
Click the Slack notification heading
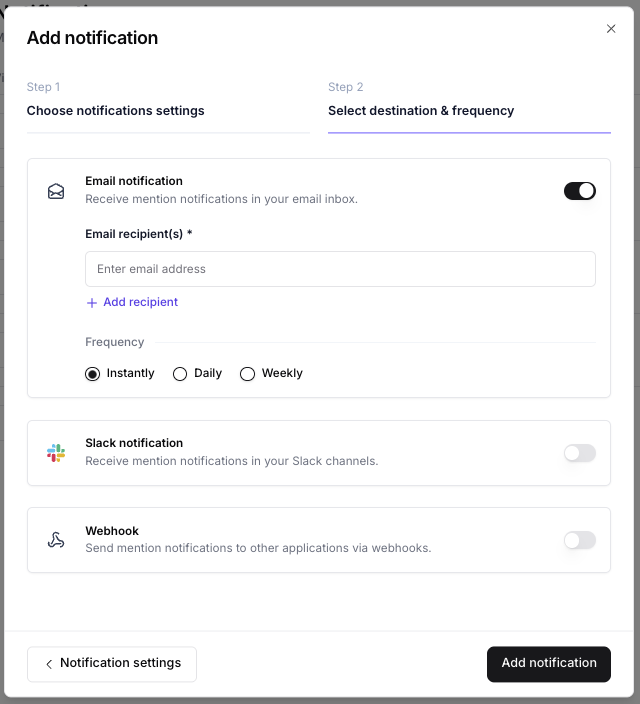coord(134,443)
